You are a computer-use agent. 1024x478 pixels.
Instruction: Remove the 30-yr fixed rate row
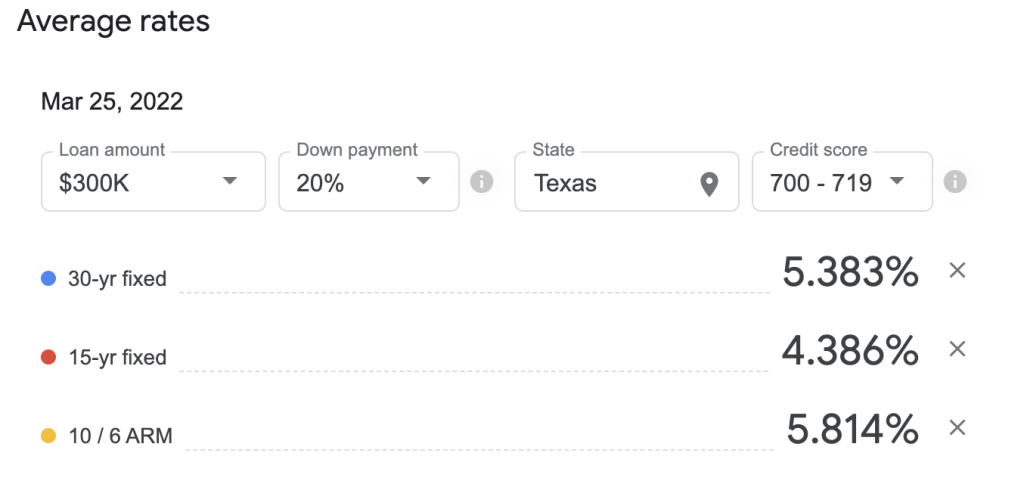point(957,270)
